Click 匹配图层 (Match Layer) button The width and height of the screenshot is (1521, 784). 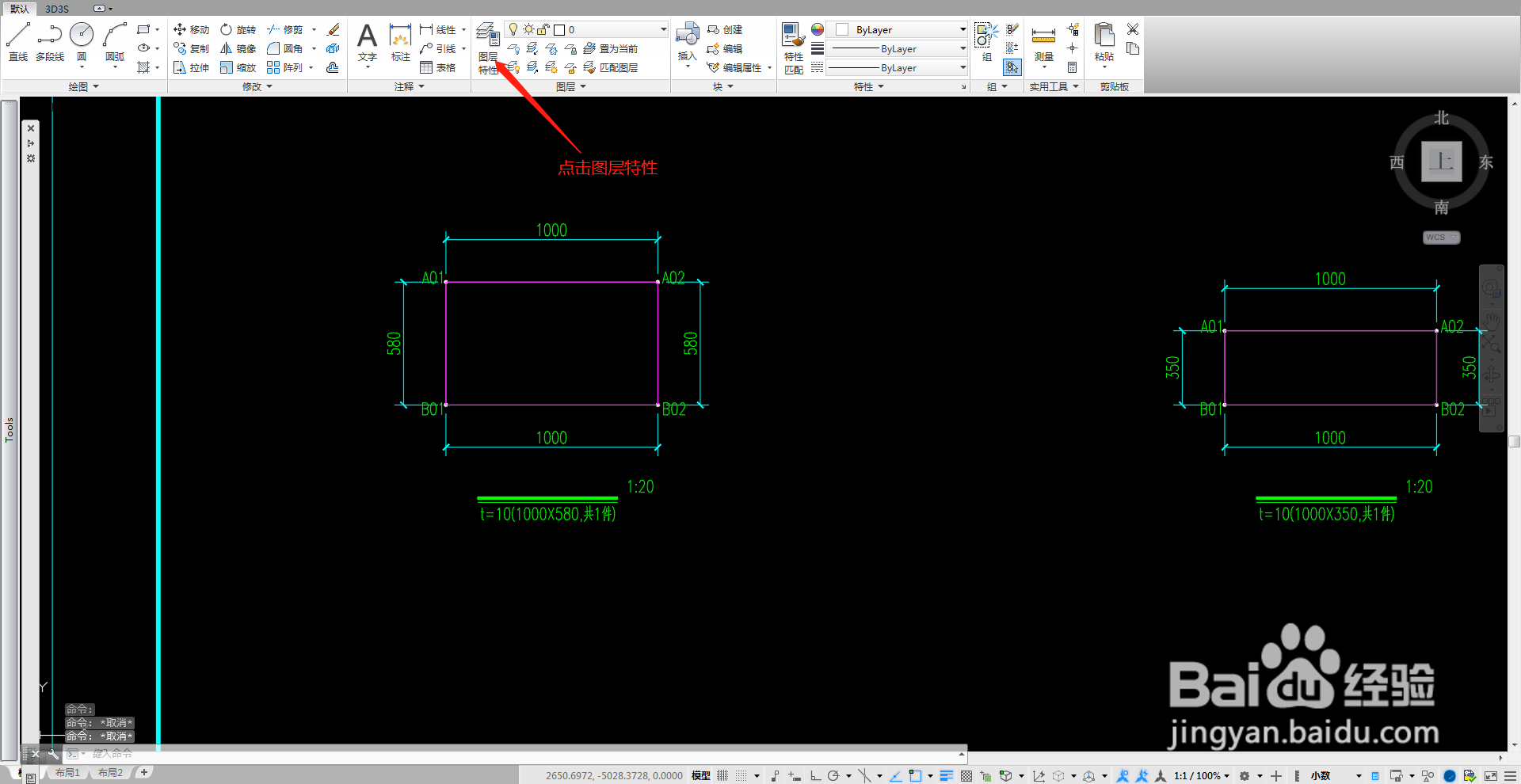coord(611,67)
